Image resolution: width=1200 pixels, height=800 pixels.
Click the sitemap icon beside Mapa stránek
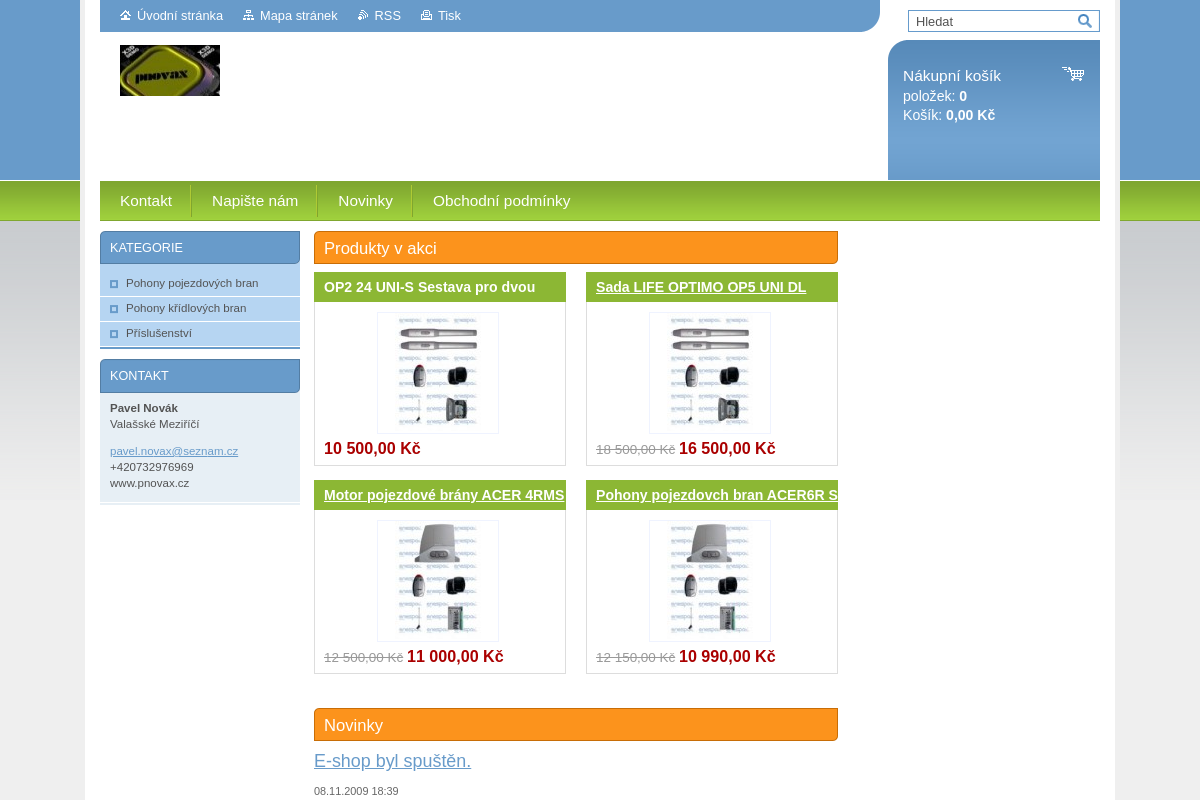[x=248, y=16]
